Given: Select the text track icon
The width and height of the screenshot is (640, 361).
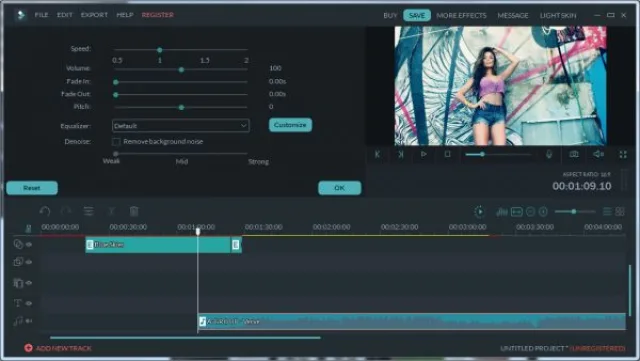Looking at the screenshot, I should coord(18,303).
